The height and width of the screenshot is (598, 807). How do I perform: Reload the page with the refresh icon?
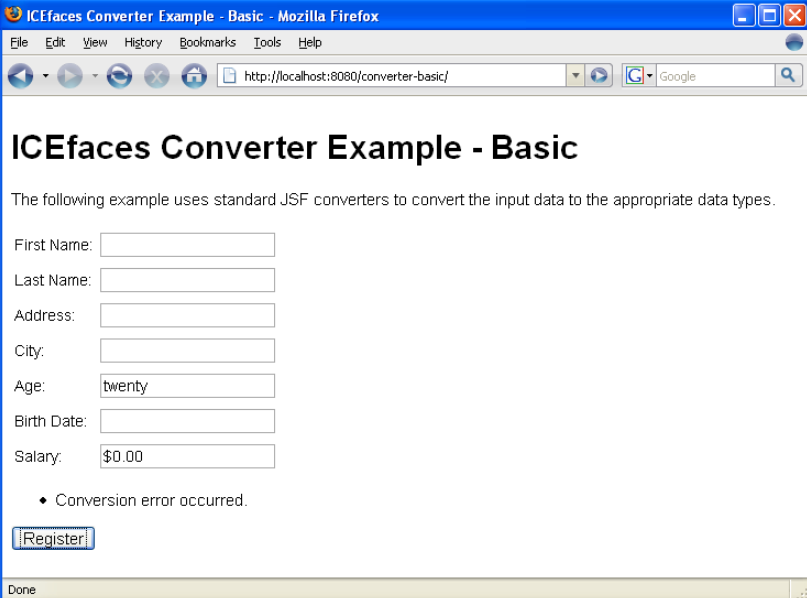click(x=119, y=77)
